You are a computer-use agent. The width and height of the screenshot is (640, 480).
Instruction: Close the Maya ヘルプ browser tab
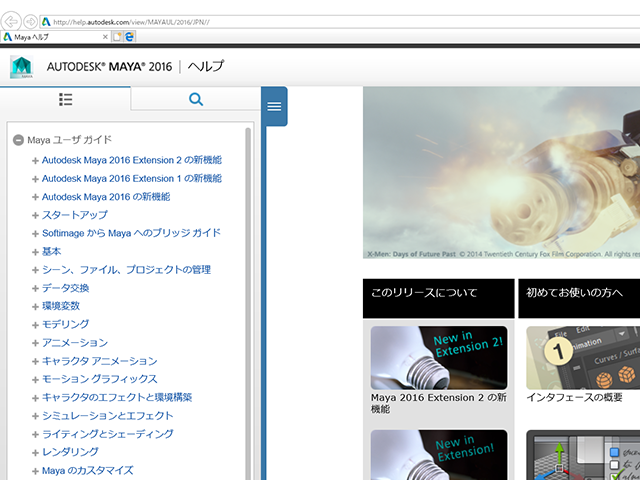(x=105, y=37)
